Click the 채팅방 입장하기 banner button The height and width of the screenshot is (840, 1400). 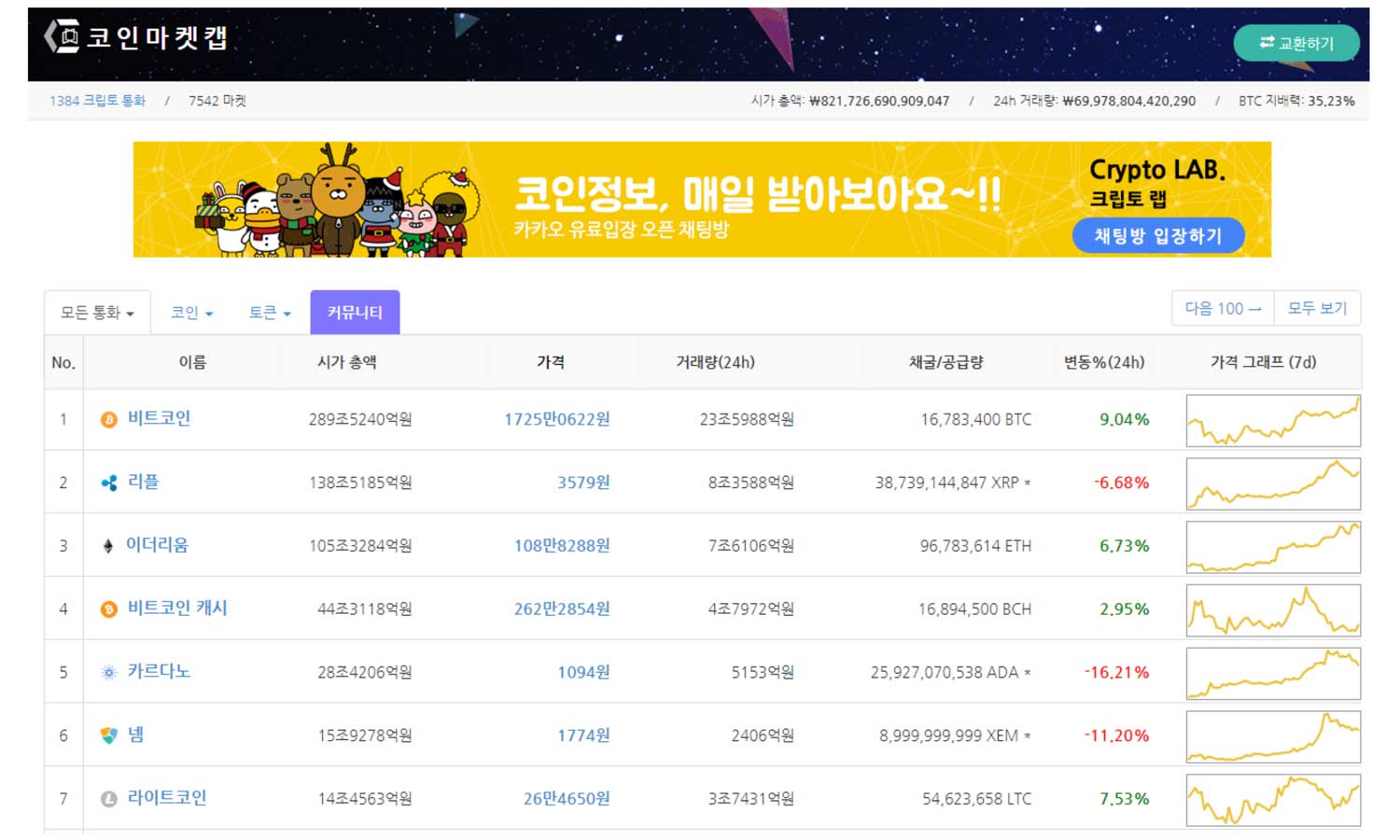pyautogui.click(x=1159, y=236)
